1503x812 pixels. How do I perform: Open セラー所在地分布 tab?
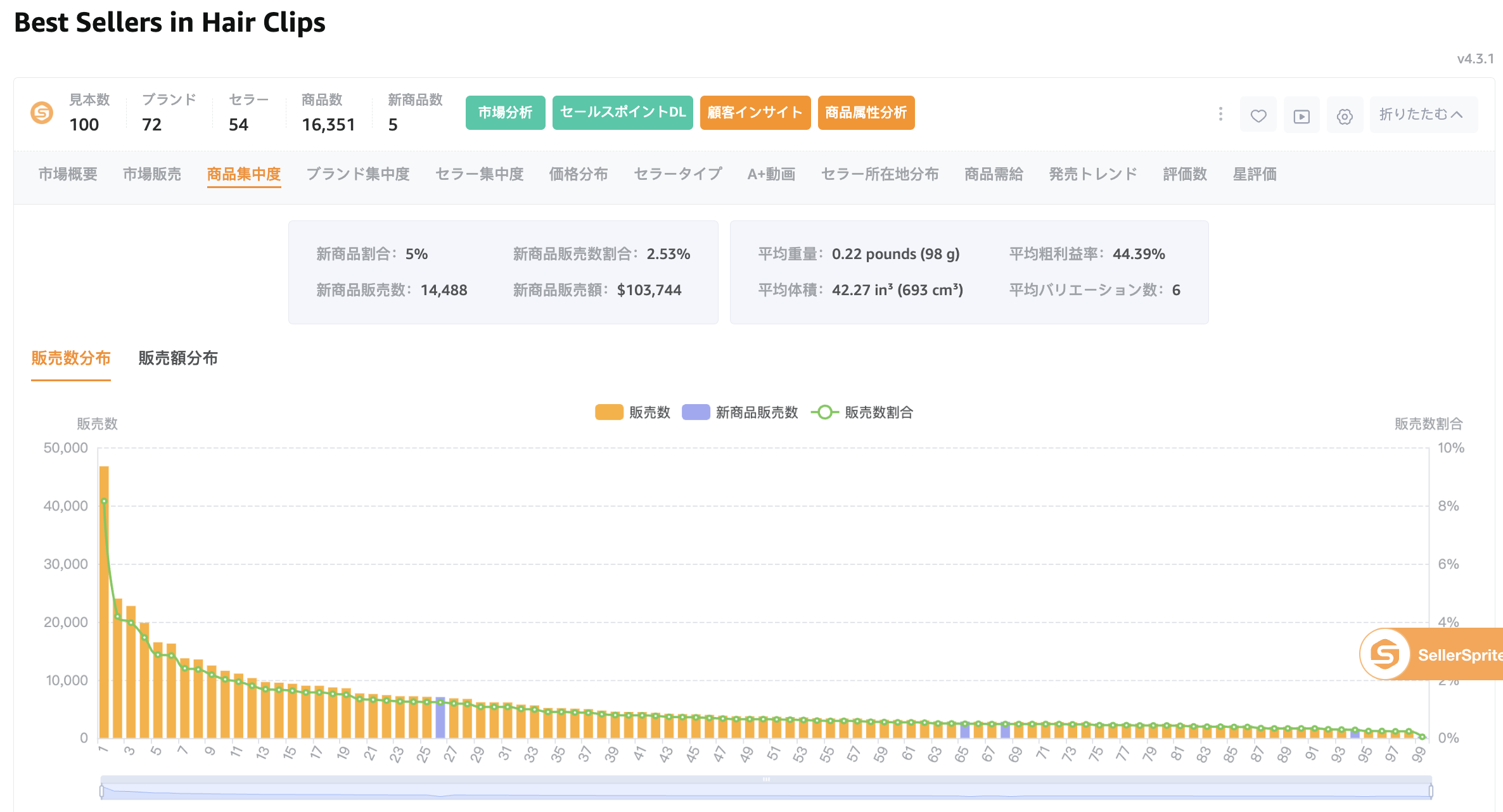pyautogui.click(x=879, y=174)
